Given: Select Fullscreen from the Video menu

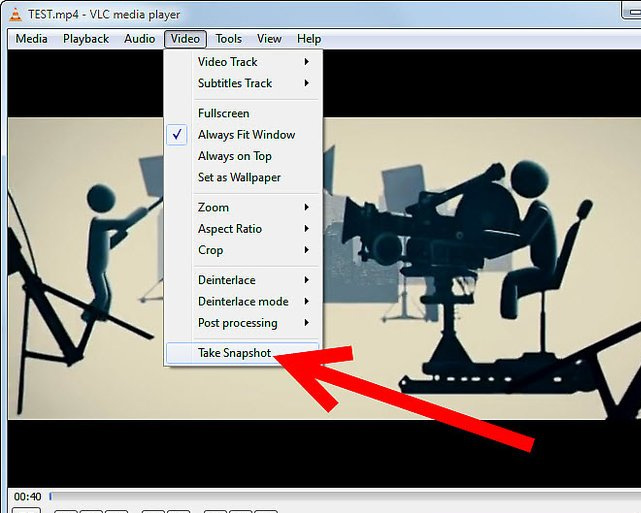Looking at the screenshot, I should tap(243, 113).
